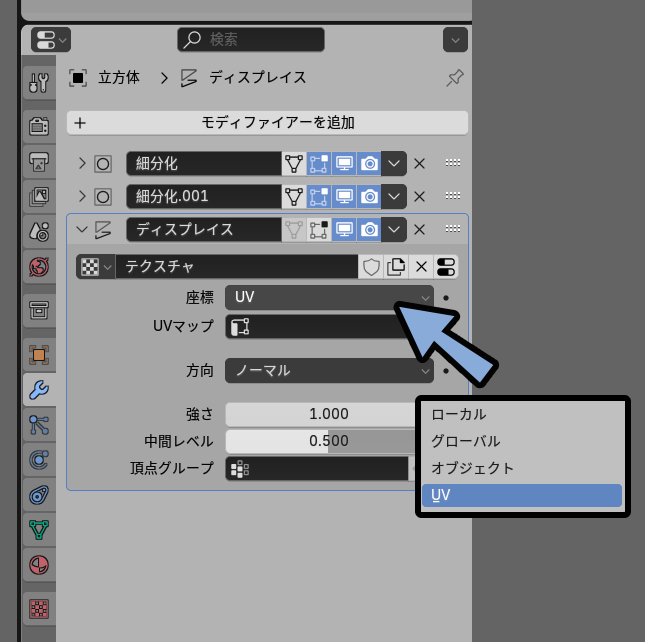Toggle viewport display for ディスプレイス

pyautogui.click(x=344, y=229)
